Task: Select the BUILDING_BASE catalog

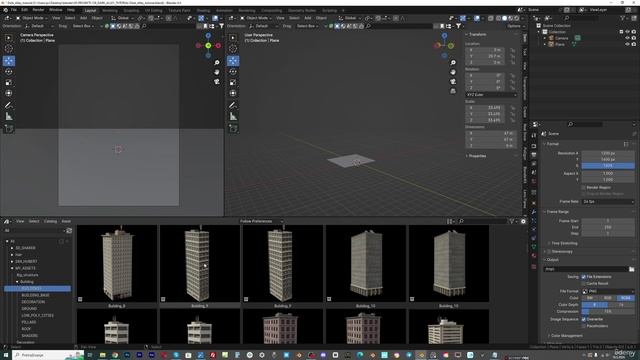Action: [x=36, y=295]
